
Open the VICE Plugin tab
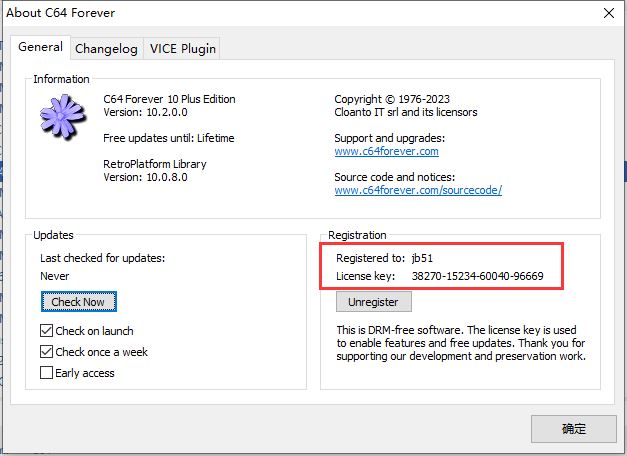(183, 49)
